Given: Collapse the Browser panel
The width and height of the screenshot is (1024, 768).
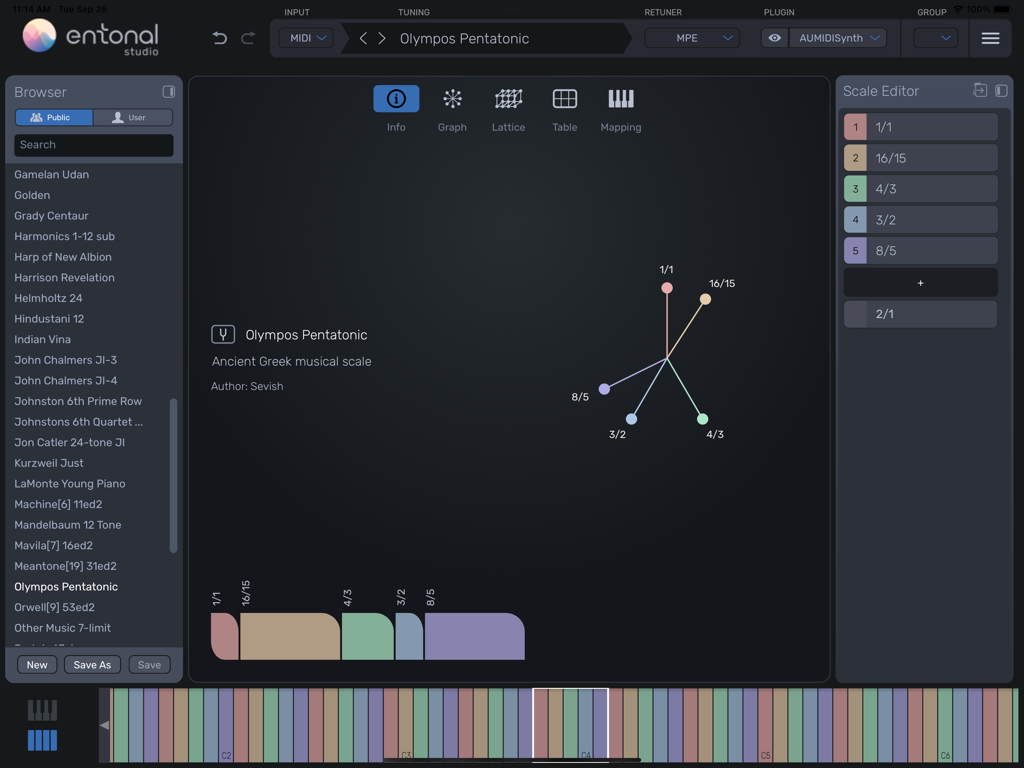Looking at the screenshot, I should [x=169, y=91].
